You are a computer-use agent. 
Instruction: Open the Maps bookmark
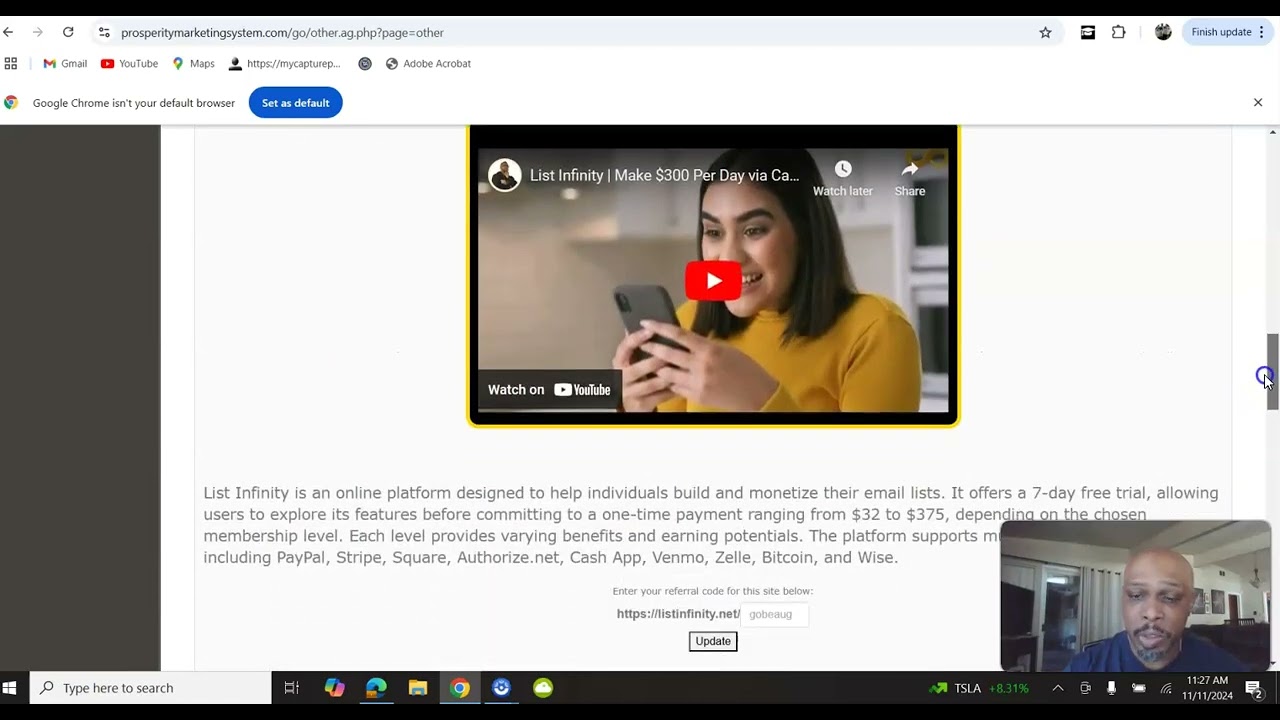click(193, 63)
